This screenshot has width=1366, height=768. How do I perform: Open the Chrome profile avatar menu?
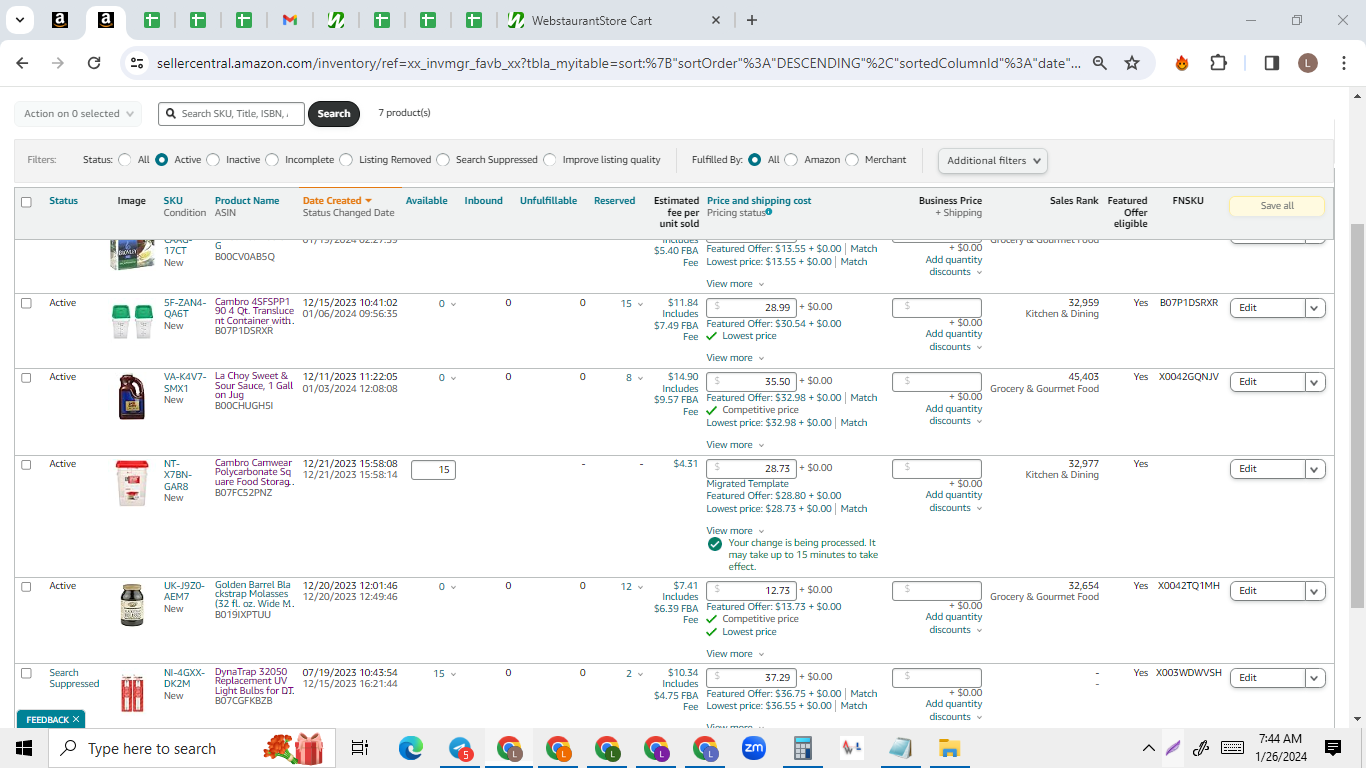coord(1308,63)
